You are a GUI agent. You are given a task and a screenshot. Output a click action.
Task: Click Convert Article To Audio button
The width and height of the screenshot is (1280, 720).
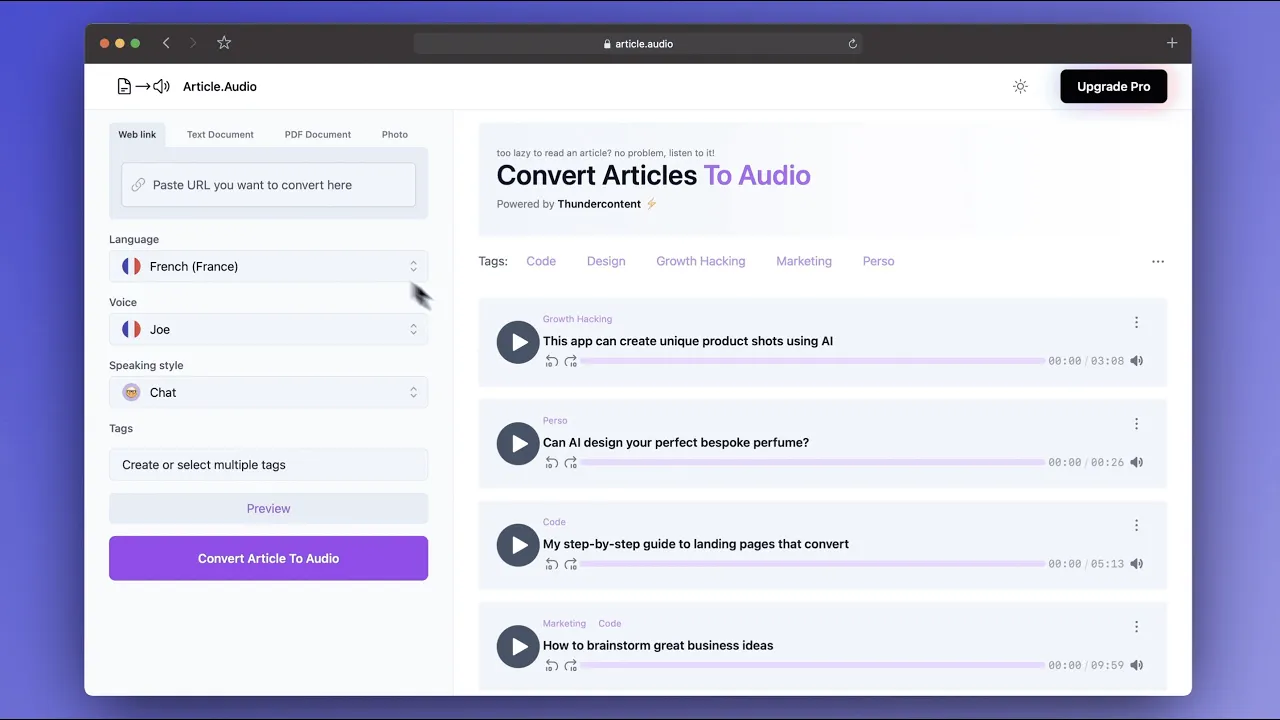click(268, 558)
